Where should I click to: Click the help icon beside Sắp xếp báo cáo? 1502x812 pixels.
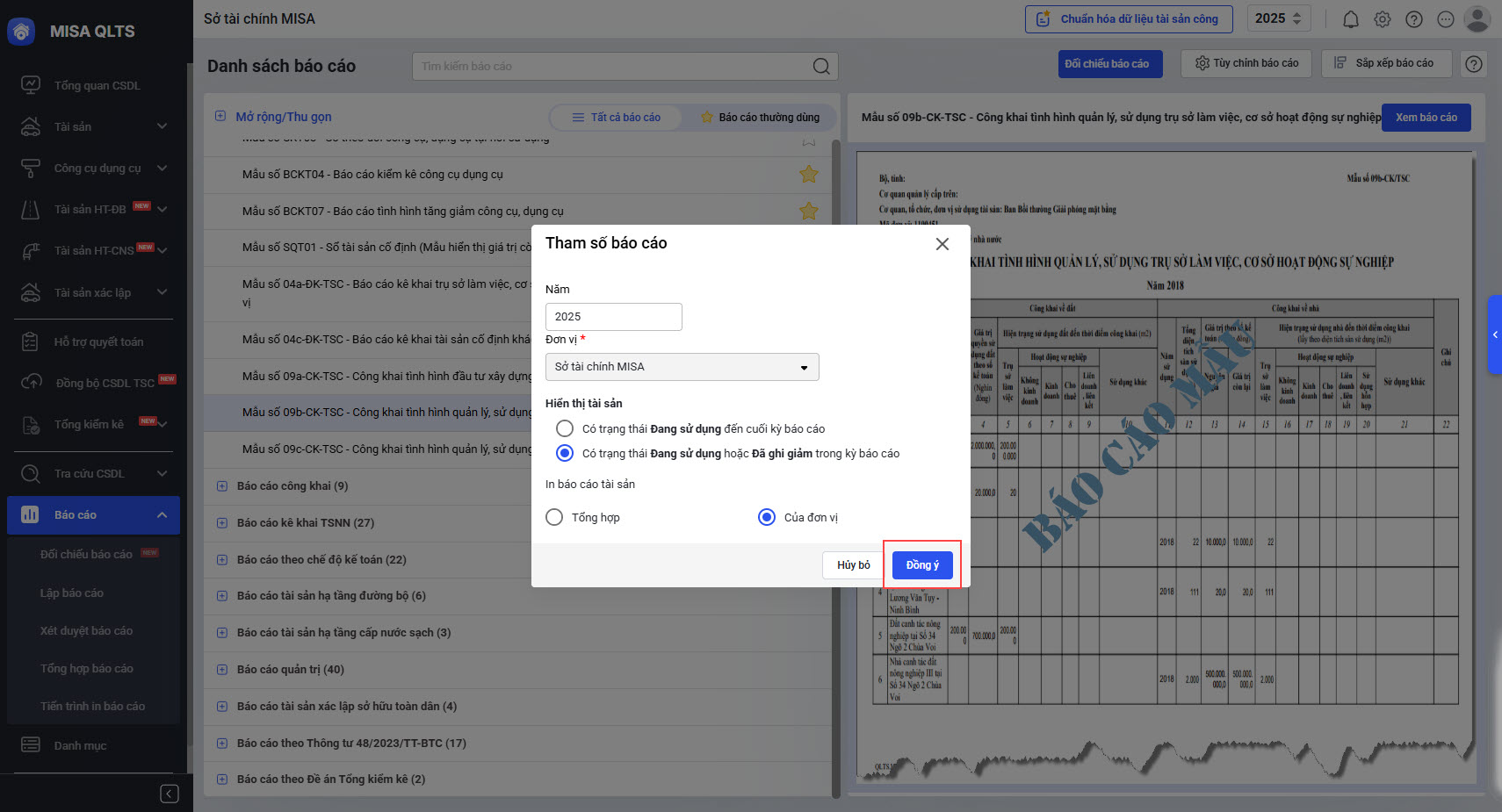pyautogui.click(x=1474, y=63)
